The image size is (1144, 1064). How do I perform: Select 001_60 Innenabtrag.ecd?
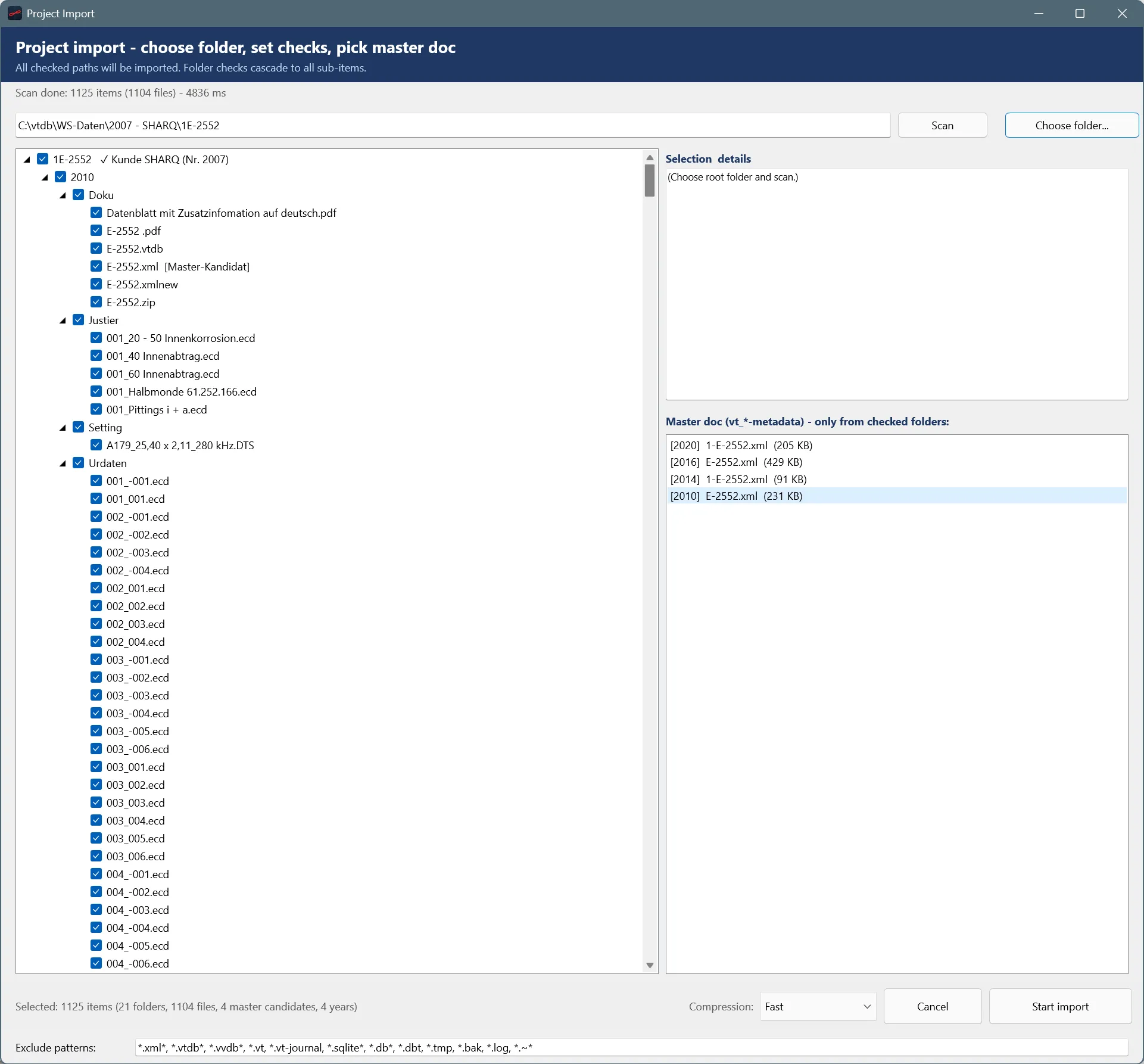[163, 374]
